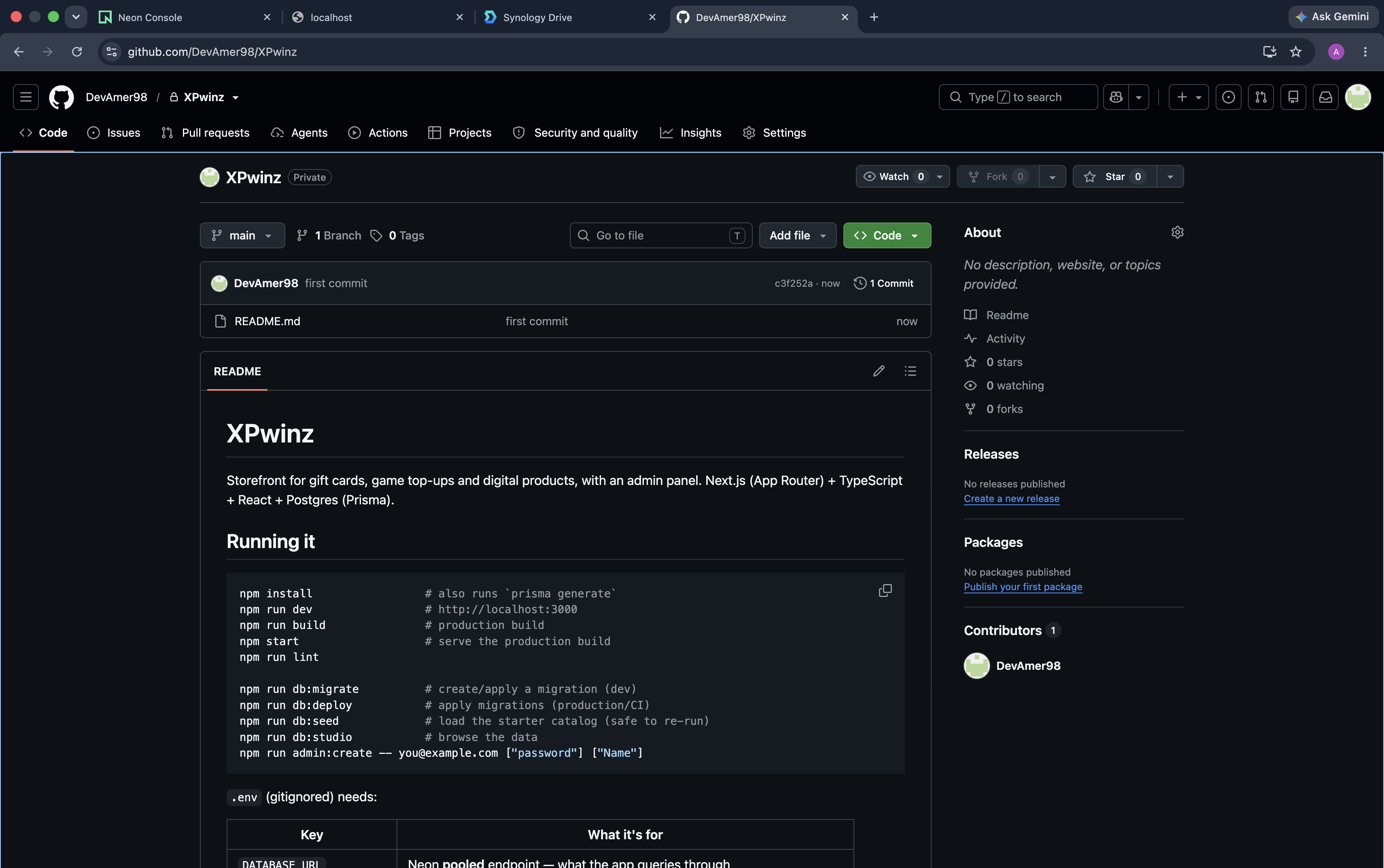
Task: Open the 0 stars link in About
Action: pyautogui.click(x=1004, y=362)
